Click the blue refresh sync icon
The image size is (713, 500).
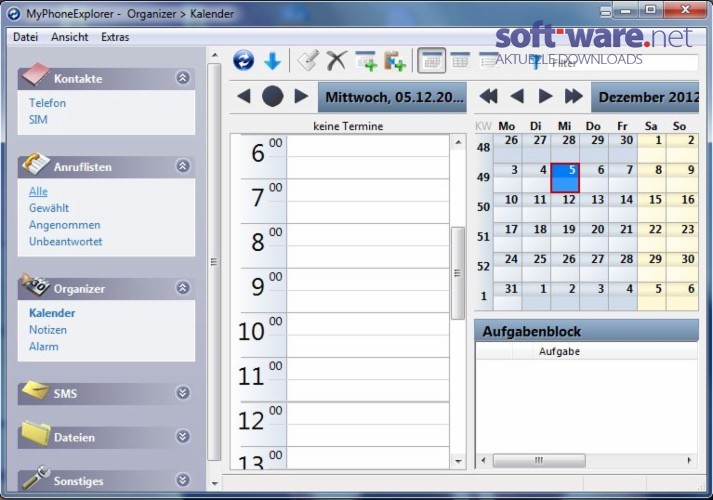[244, 60]
